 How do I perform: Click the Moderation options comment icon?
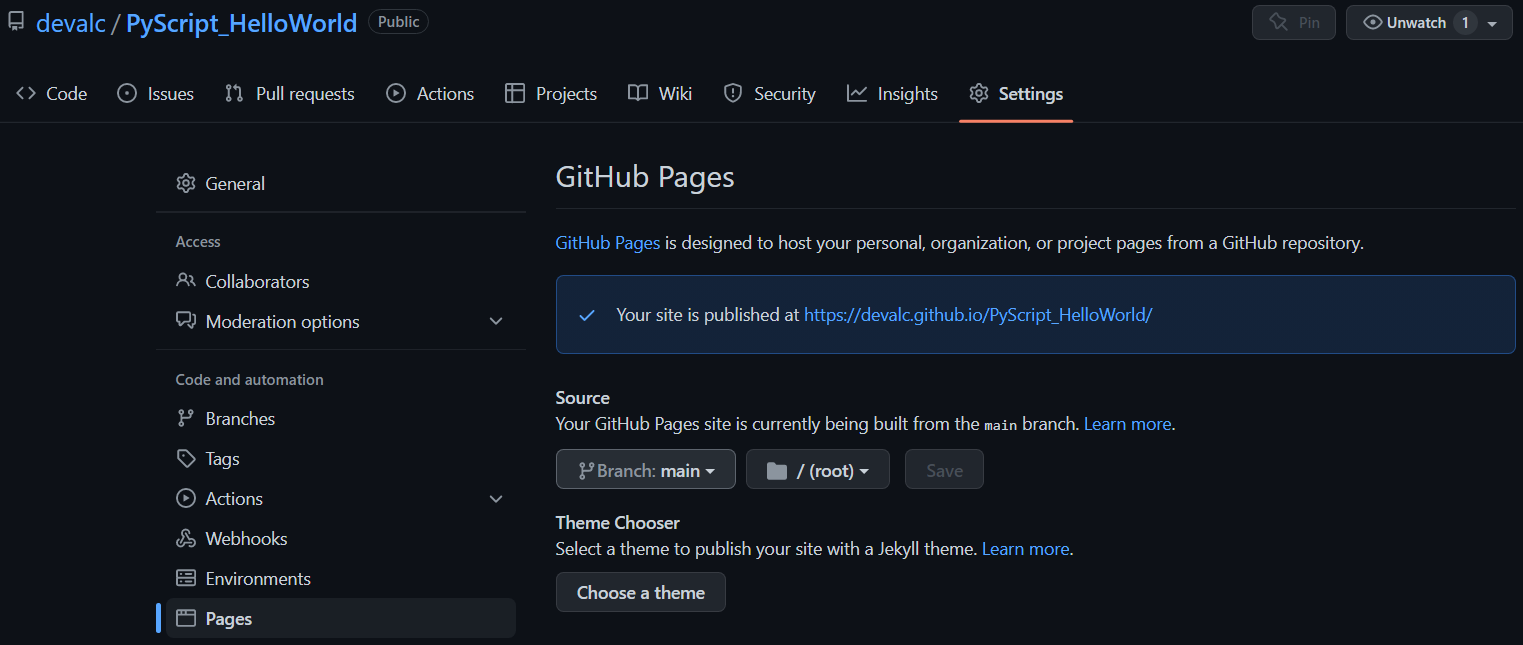click(x=185, y=321)
